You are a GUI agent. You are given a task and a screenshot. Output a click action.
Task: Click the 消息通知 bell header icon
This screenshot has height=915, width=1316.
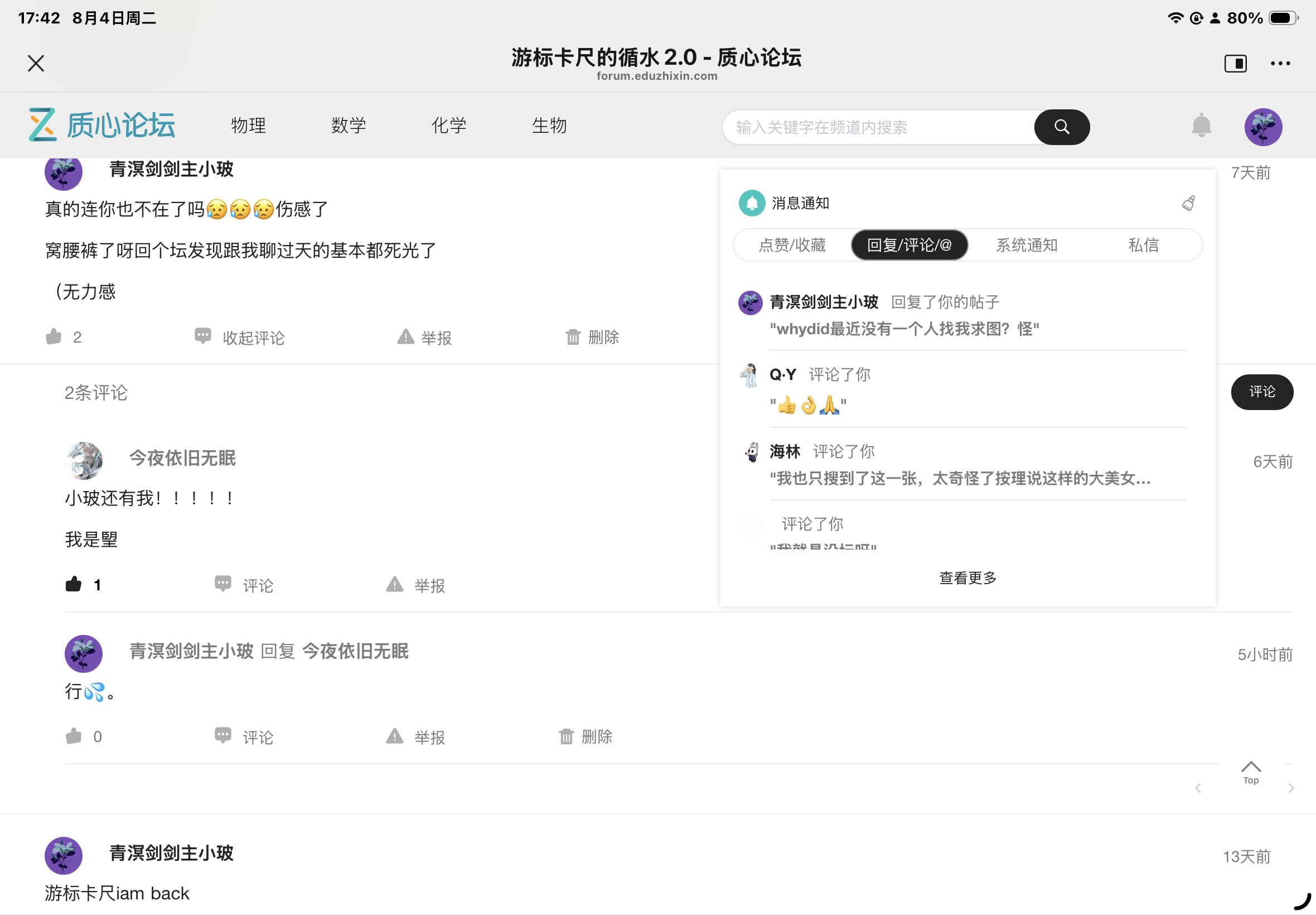[752, 203]
